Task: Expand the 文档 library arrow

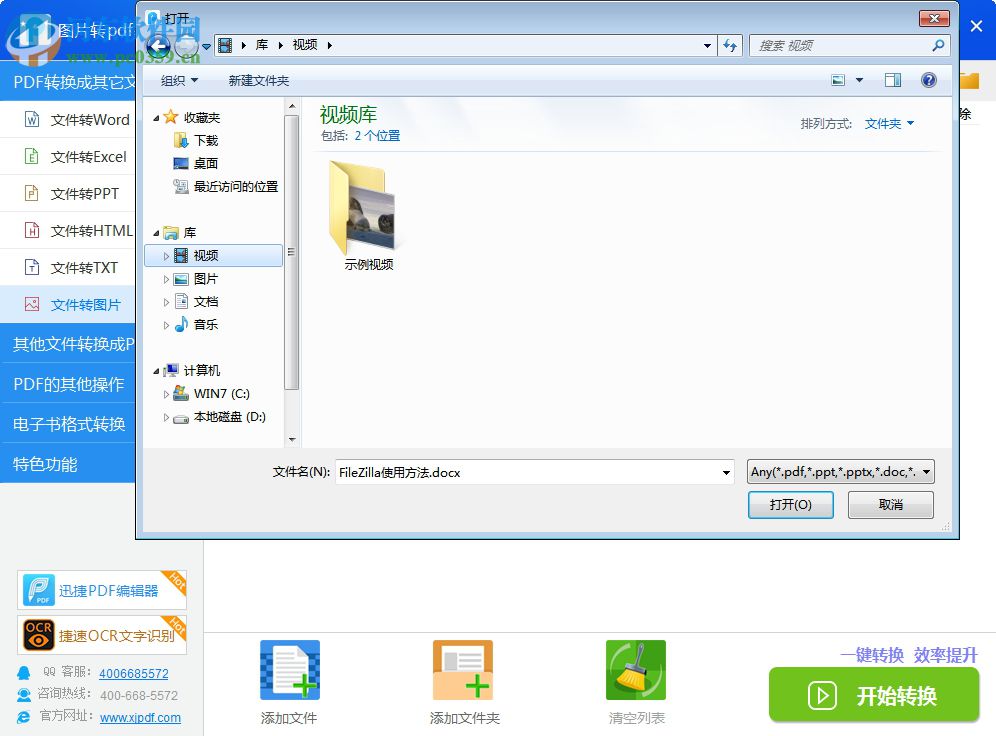Action: 166,302
